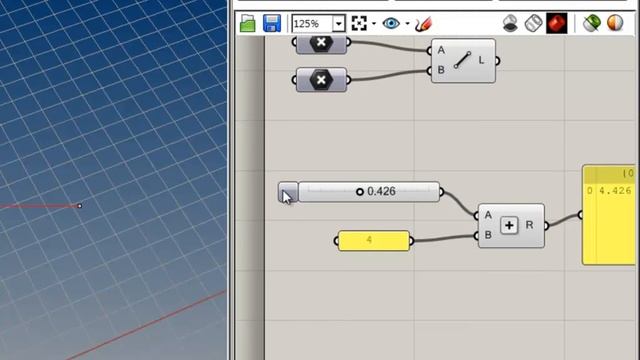Click the Zoom Extents icon
640x360 pixels.
359,24
